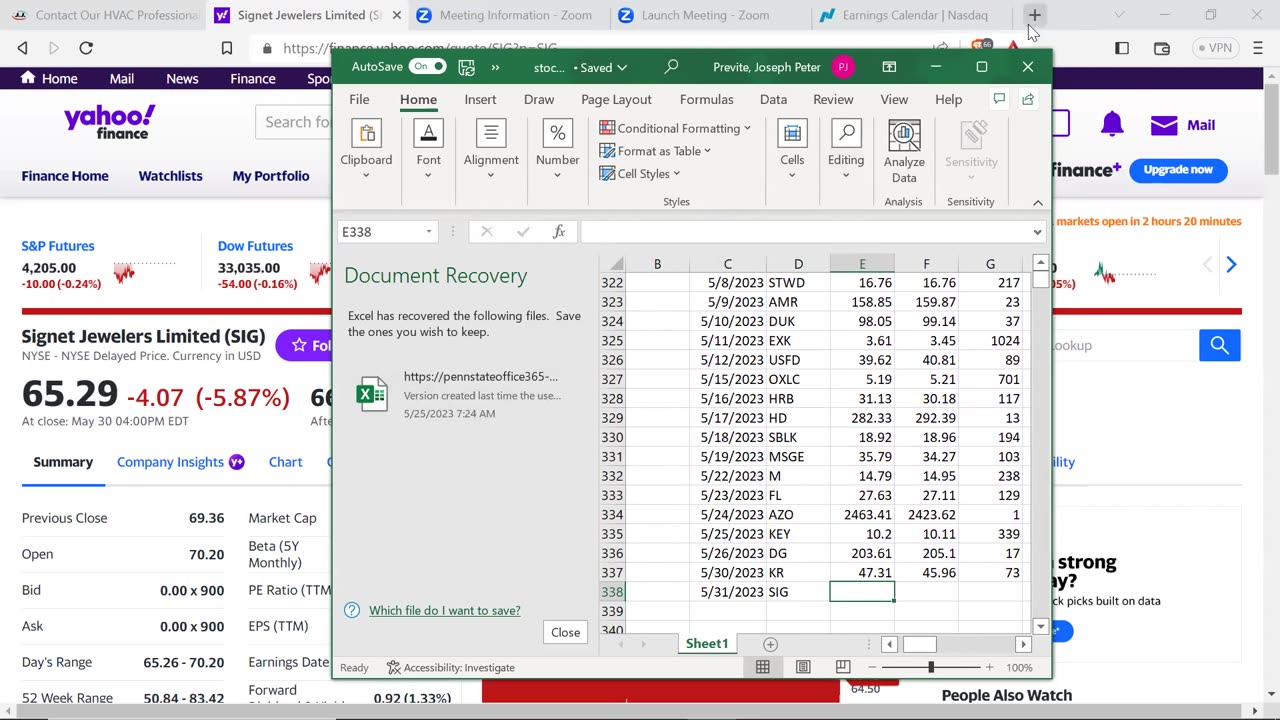Open the Cell Styles dropdown
This screenshot has width=1280, height=720.
coord(642,174)
